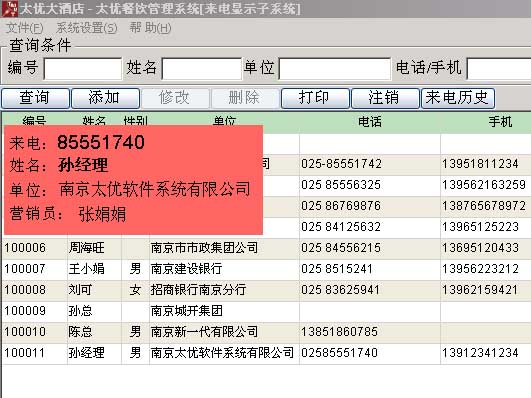Select row 100007 王小娟
This screenshot has height=398, width=531.
point(267,269)
